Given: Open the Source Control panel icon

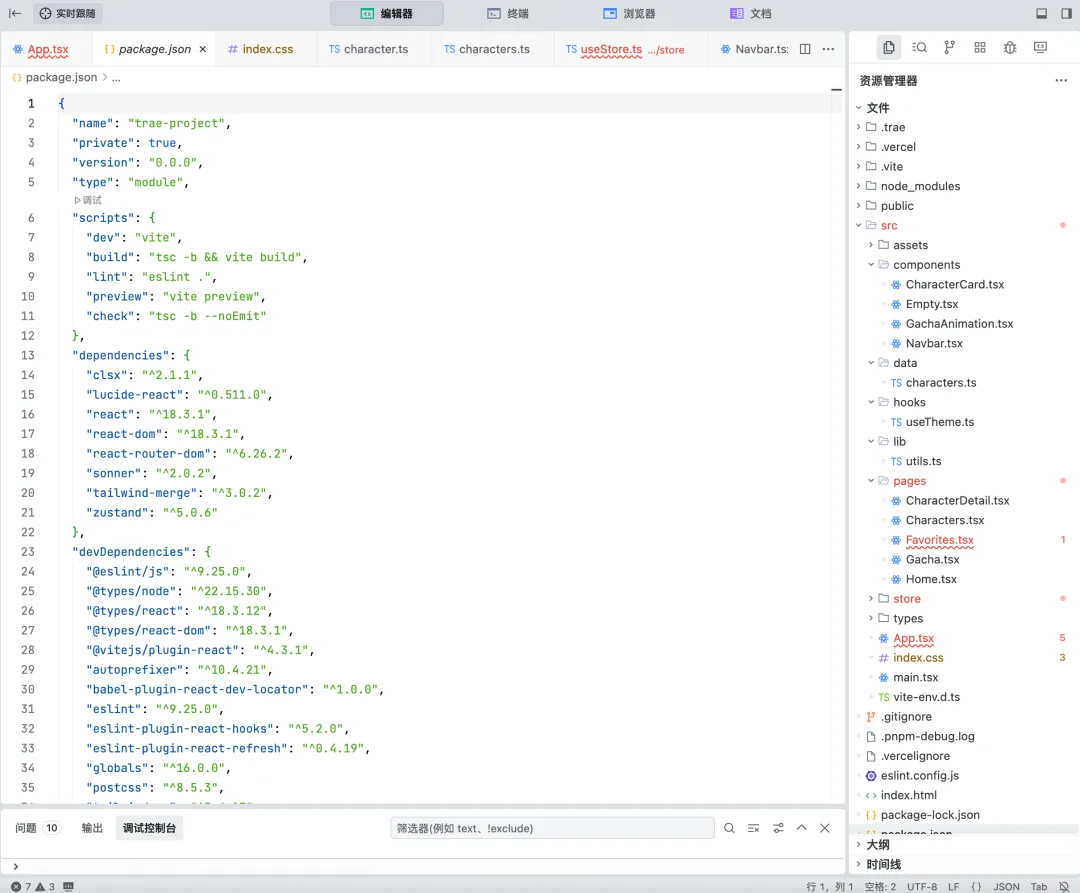Looking at the screenshot, I should 949,47.
